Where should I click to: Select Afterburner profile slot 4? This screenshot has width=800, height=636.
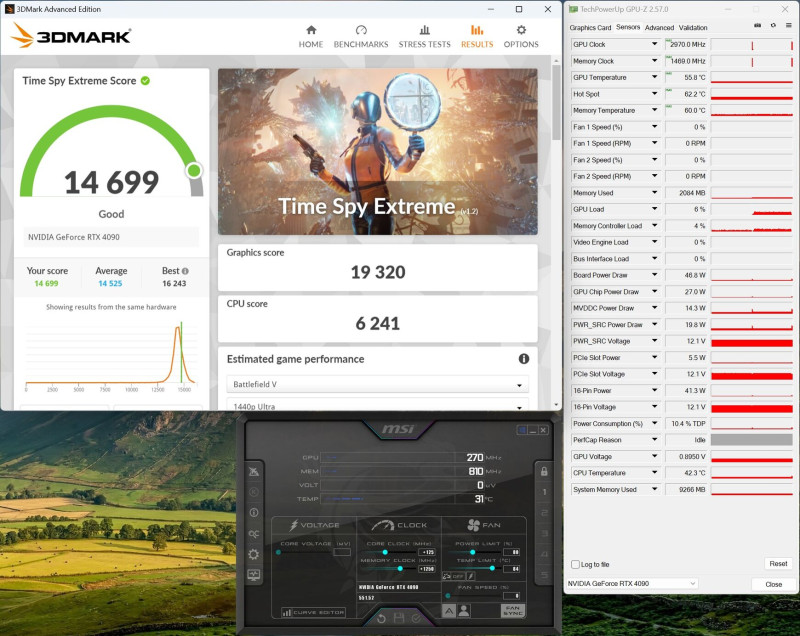pos(544,554)
